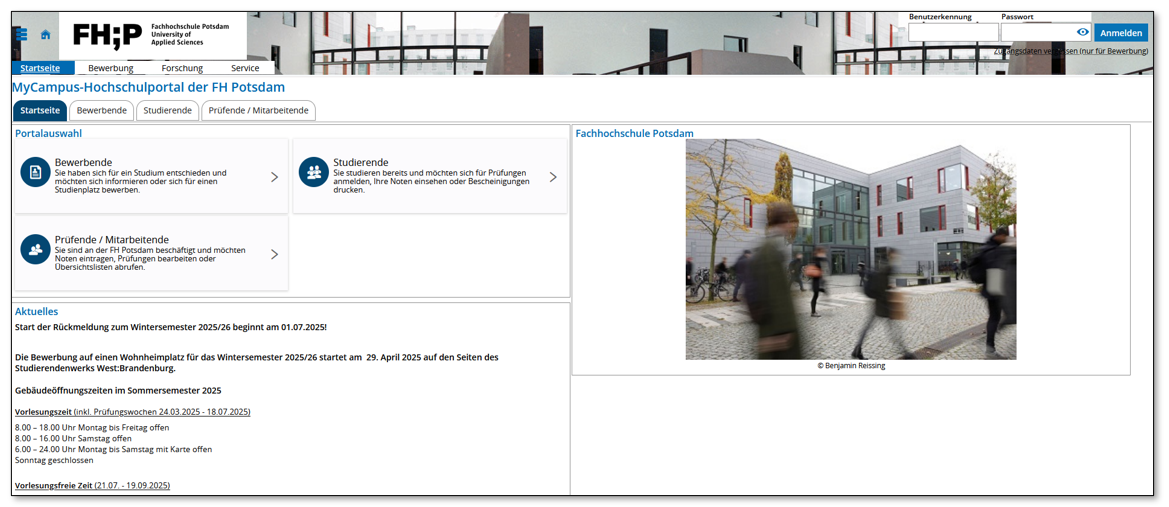This screenshot has width=1169, height=507.
Task: Switch to the Studierende tab
Action: (167, 110)
